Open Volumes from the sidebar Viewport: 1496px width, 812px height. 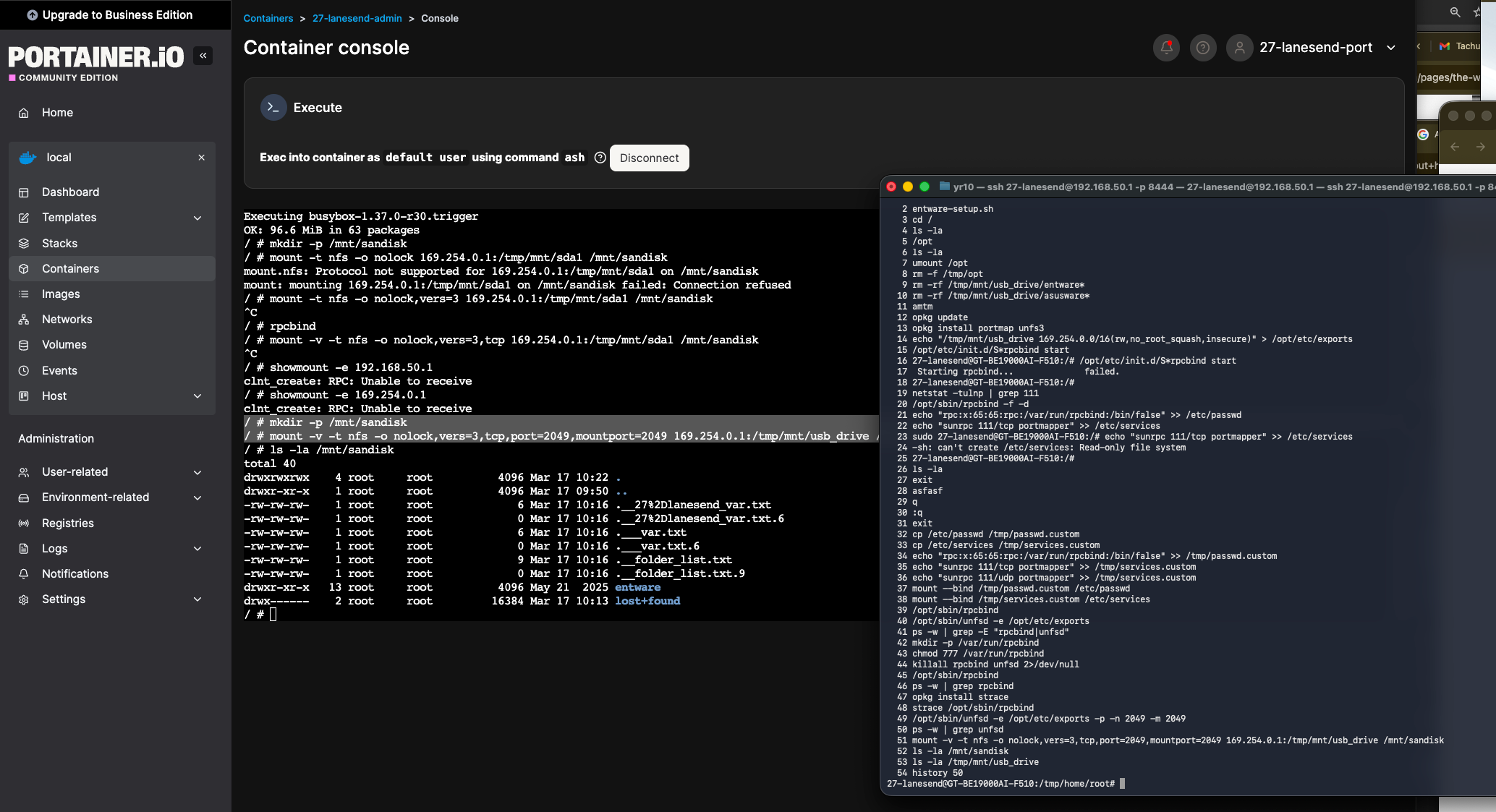tap(64, 345)
